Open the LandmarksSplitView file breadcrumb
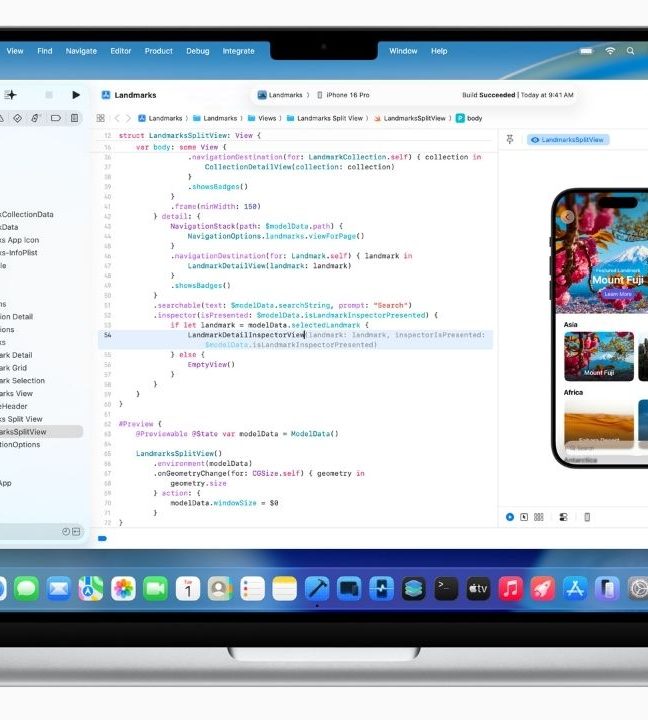 (x=410, y=118)
